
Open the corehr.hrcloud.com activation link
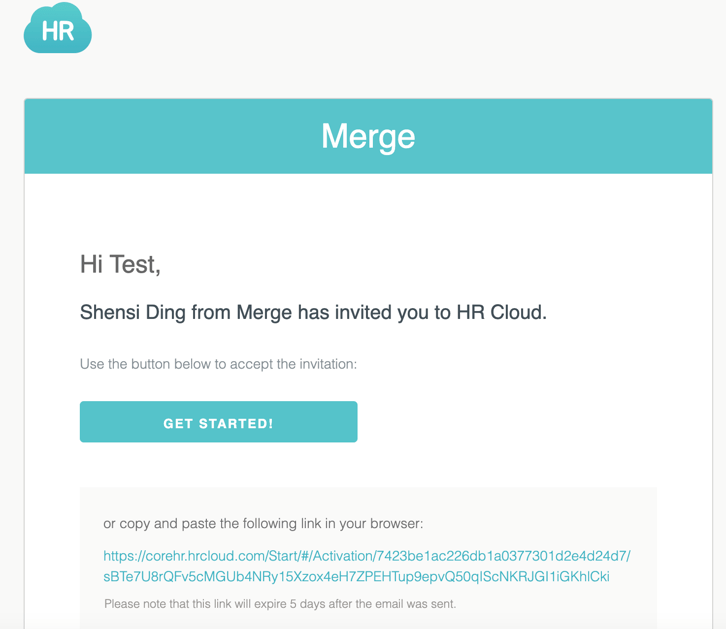point(367,566)
